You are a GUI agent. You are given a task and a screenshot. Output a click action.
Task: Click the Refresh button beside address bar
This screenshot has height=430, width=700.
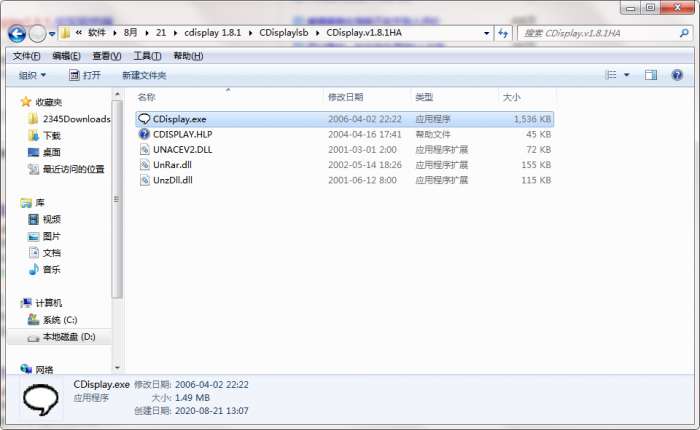(x=503, y=33)
